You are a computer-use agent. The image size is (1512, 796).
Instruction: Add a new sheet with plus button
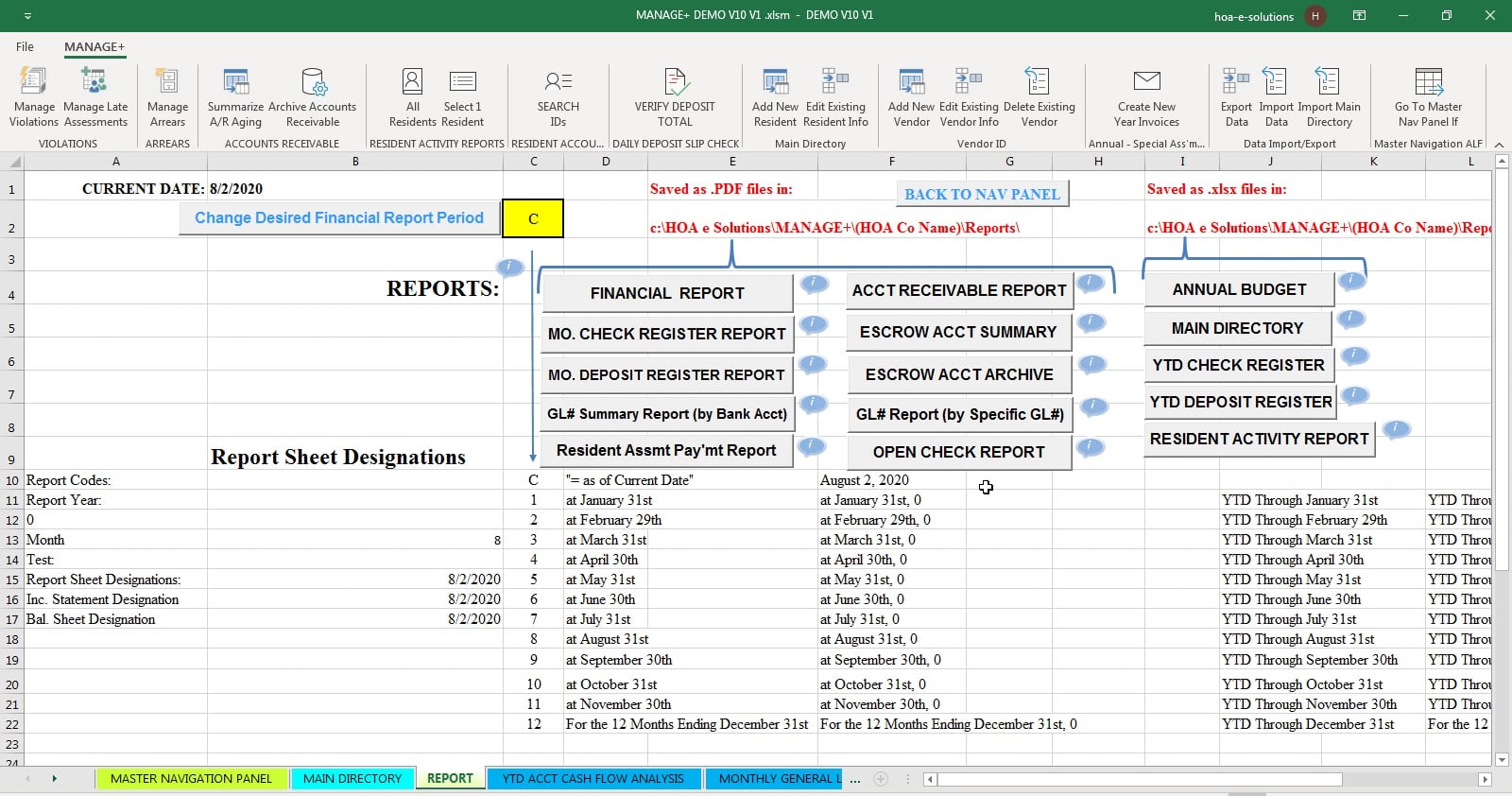881,779
